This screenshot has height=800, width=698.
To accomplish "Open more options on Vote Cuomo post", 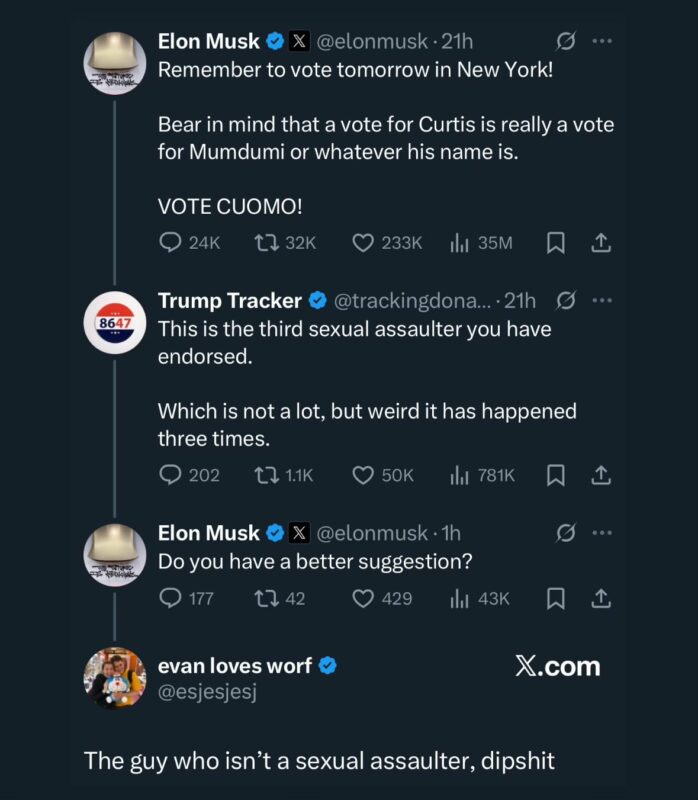I will (x=601, y=42).
